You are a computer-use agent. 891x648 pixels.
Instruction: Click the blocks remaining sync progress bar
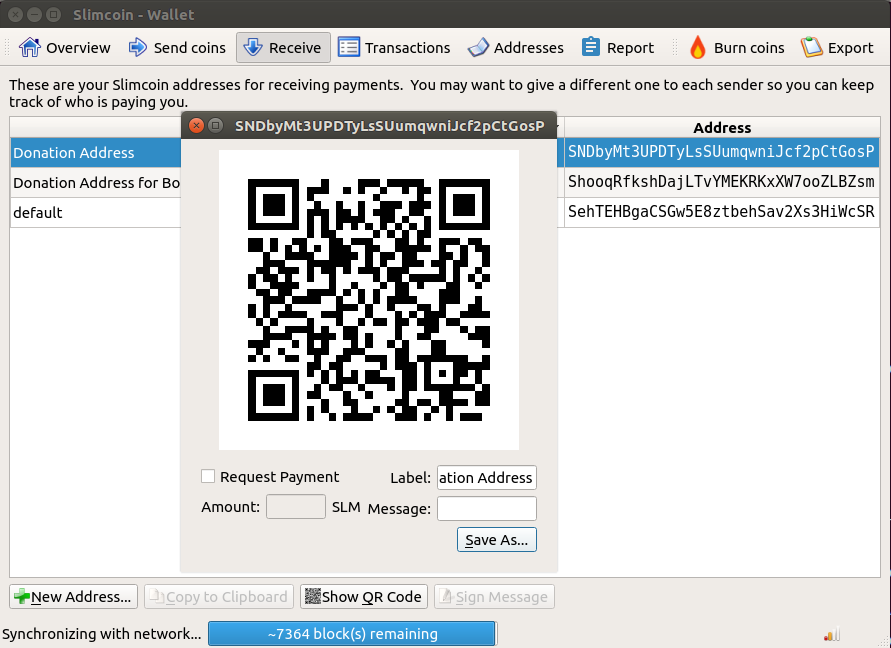click(352, 634)
